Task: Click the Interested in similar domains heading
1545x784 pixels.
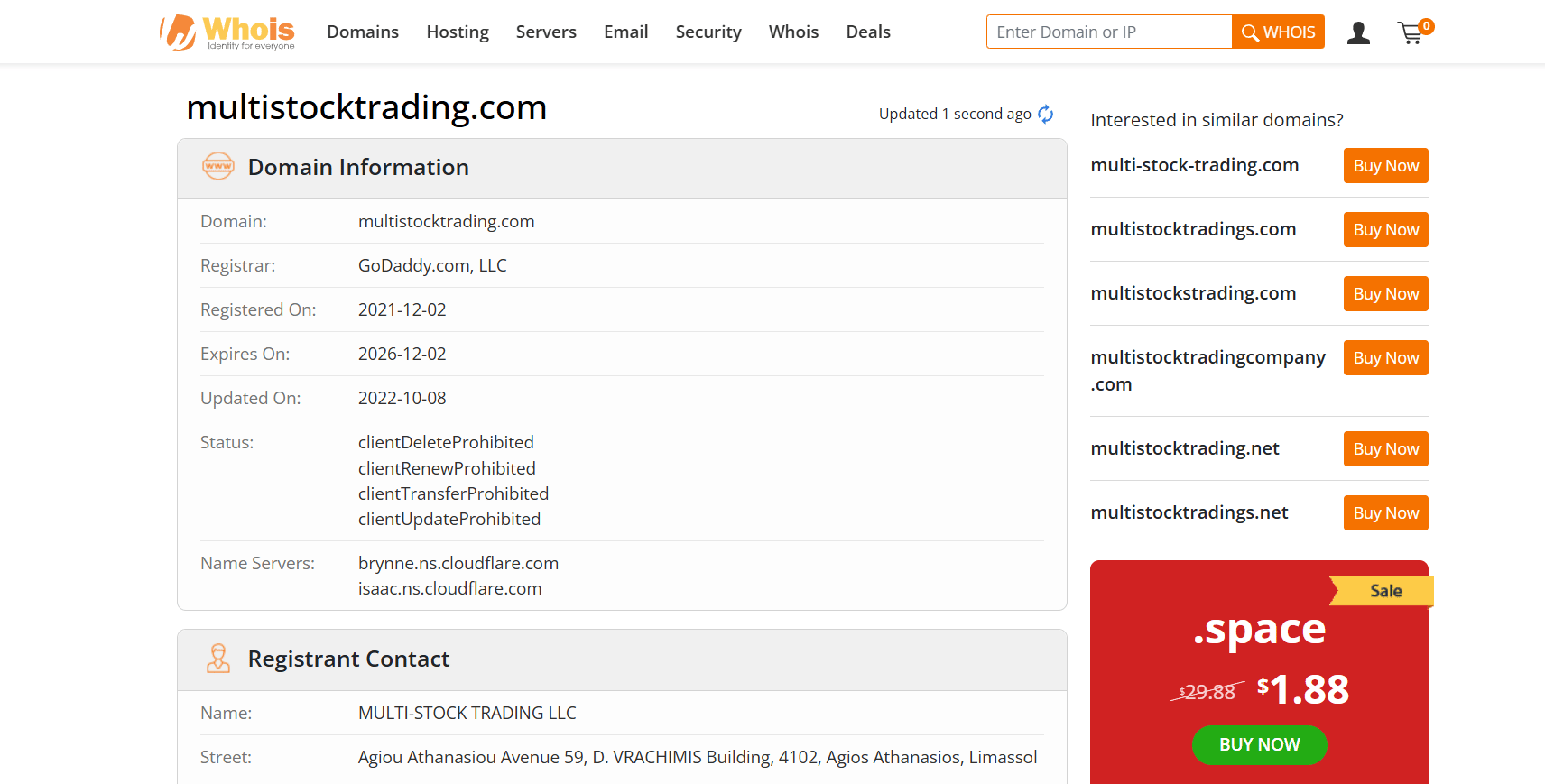Action: click(x=1217, y=120)
